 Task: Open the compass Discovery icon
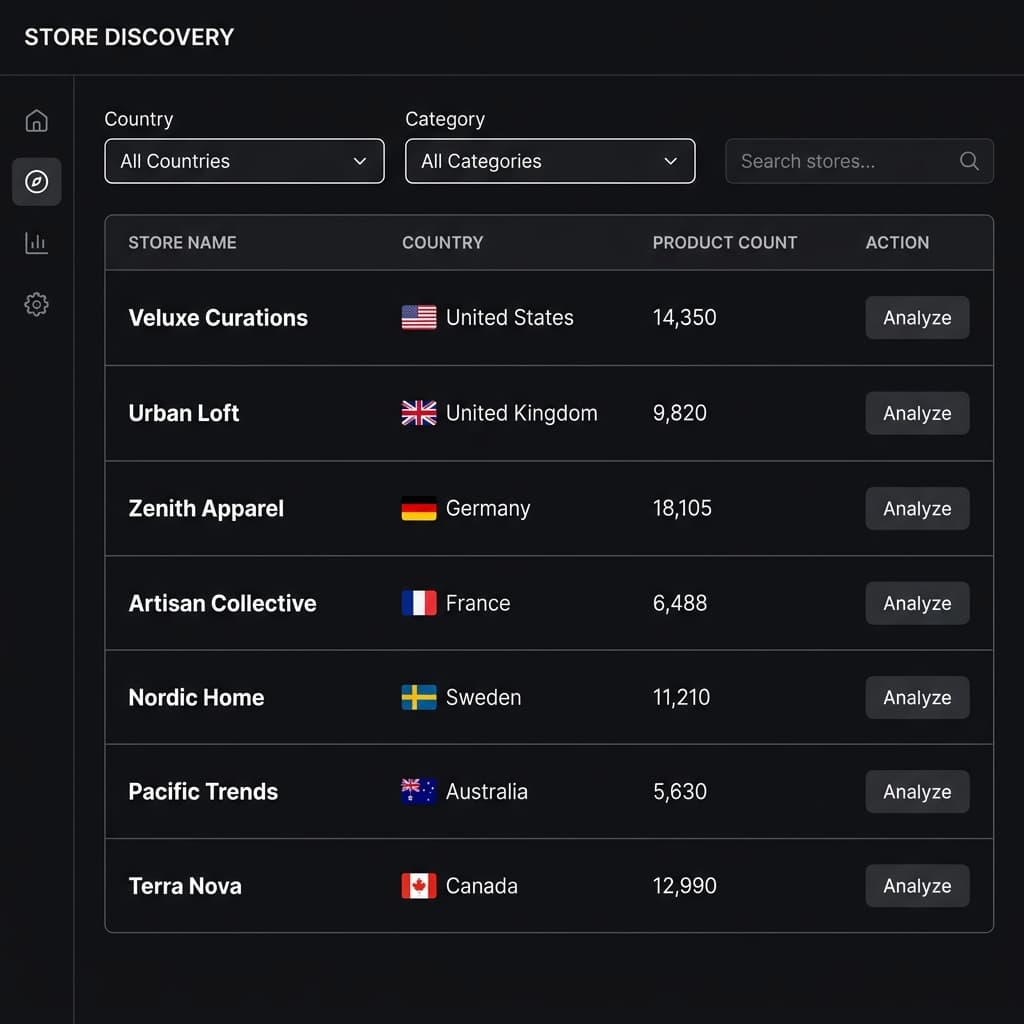(36, 181)
